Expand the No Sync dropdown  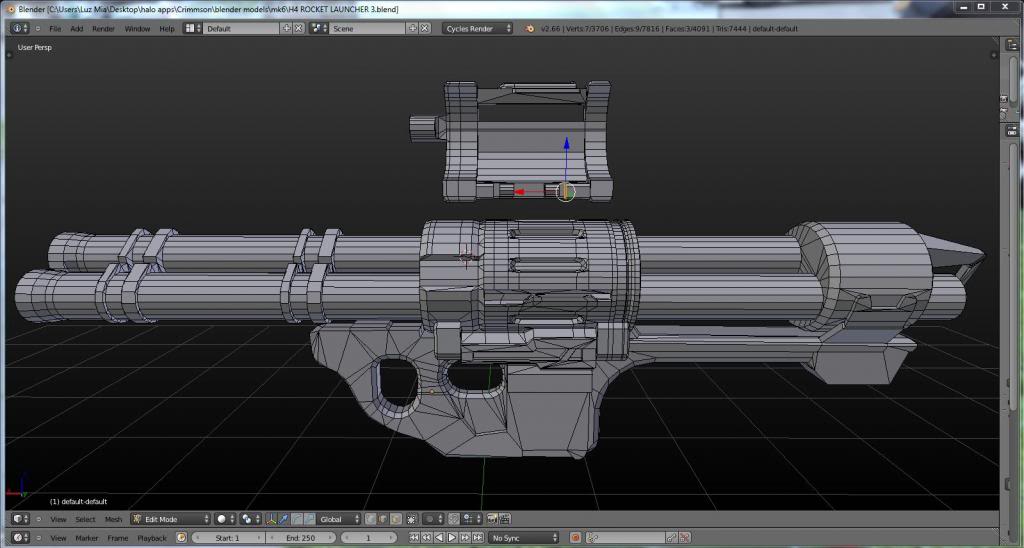point(523,538)
